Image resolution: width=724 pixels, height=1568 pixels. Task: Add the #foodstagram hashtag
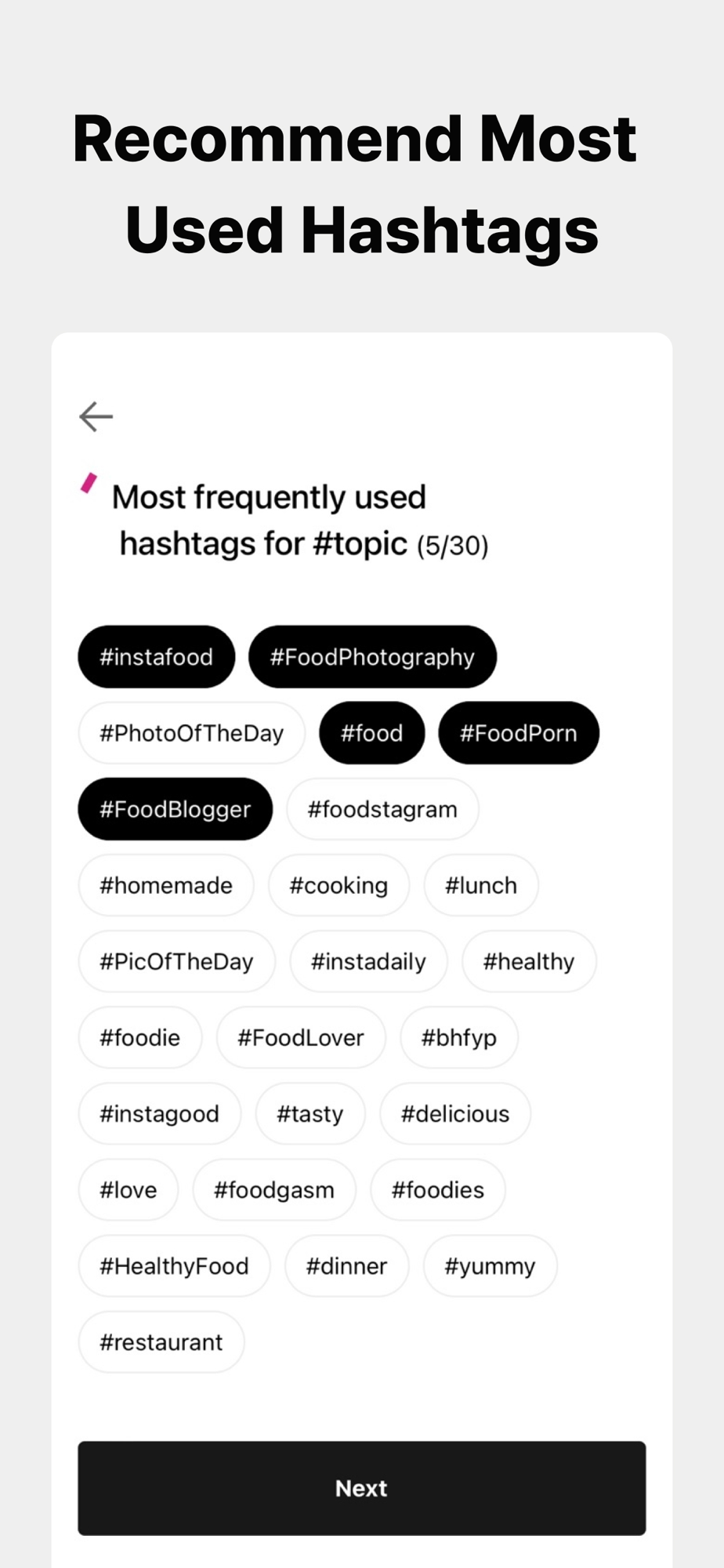382,809
